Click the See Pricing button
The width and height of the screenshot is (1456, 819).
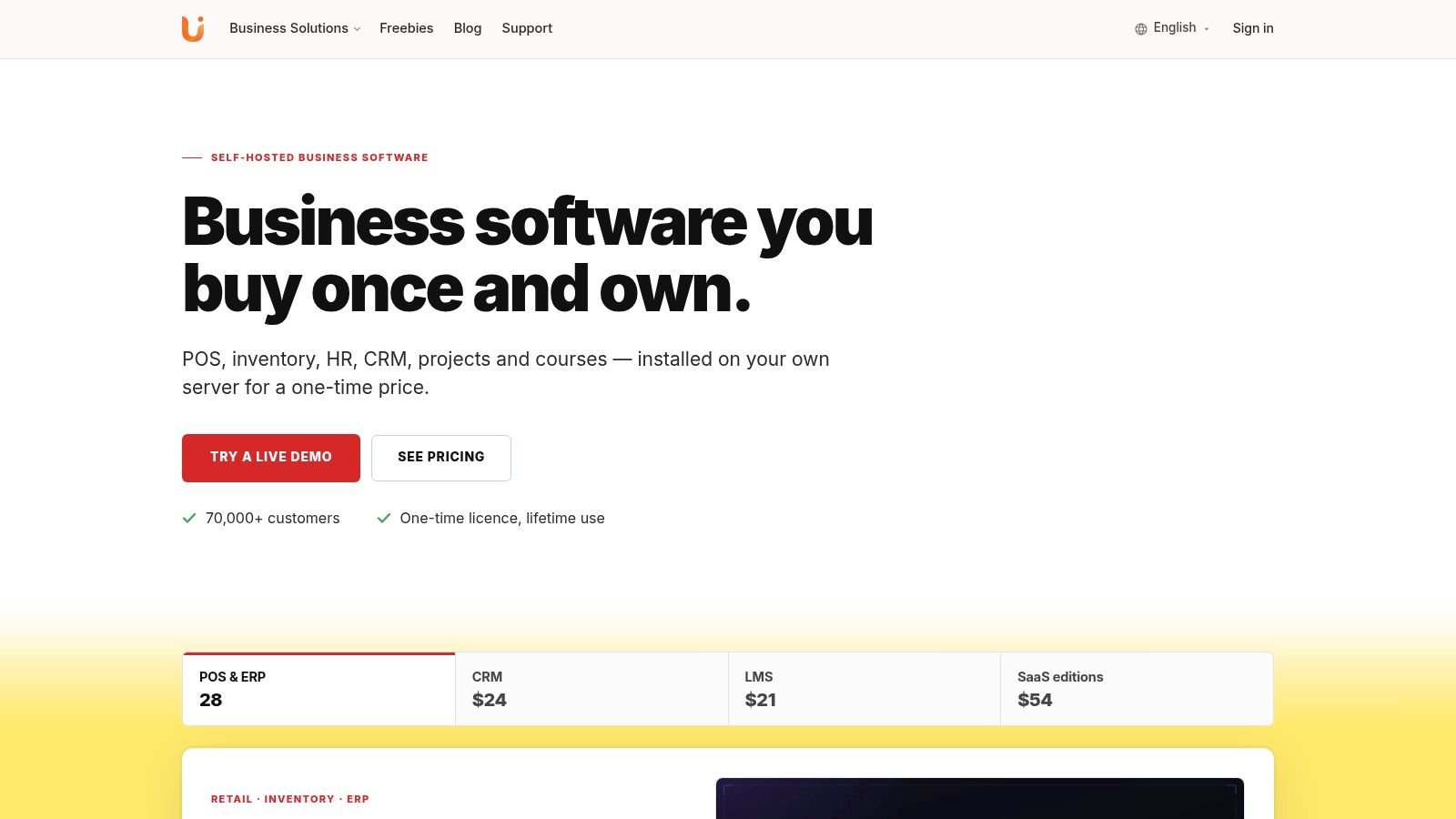(441, 458)
